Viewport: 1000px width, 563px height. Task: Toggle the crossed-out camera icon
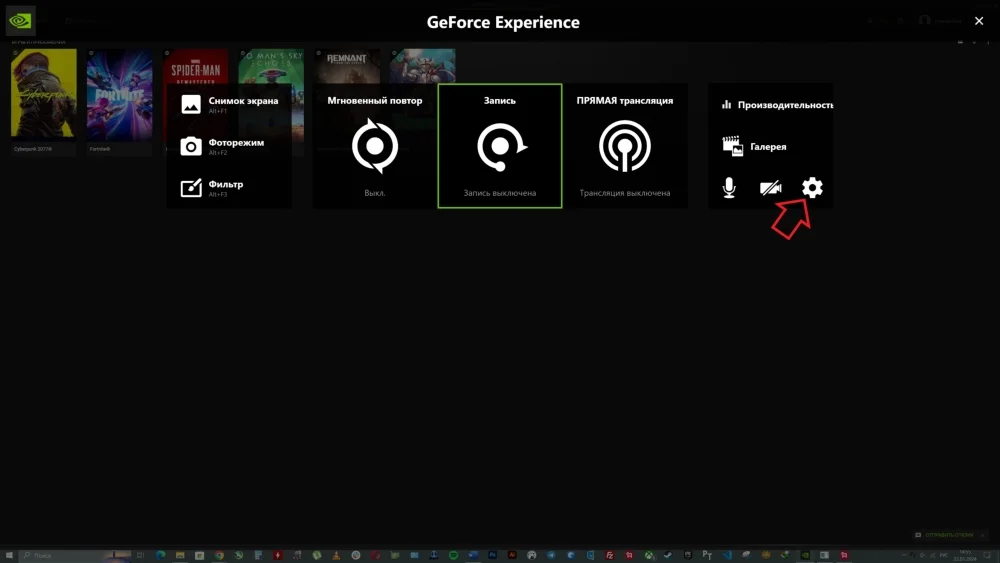click(770, 187)
